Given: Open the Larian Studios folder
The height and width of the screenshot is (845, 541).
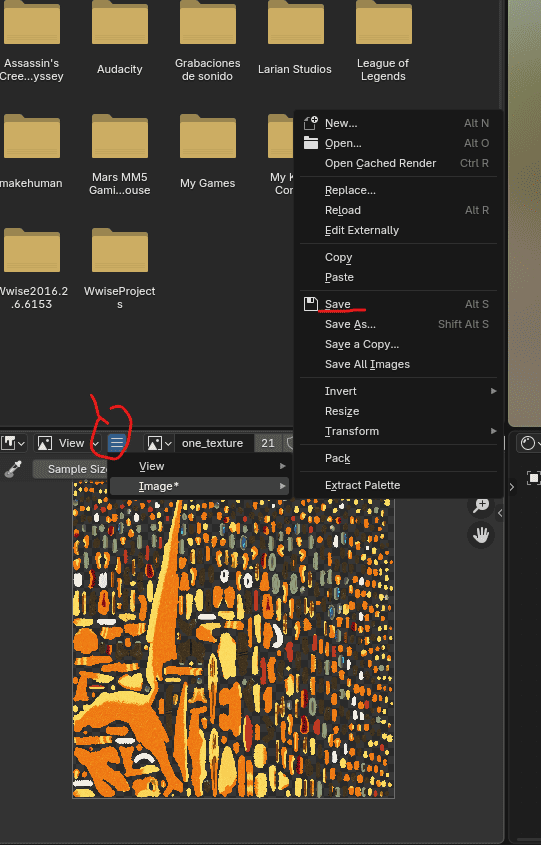Looking at the screenshot, I should coord(295,38).
